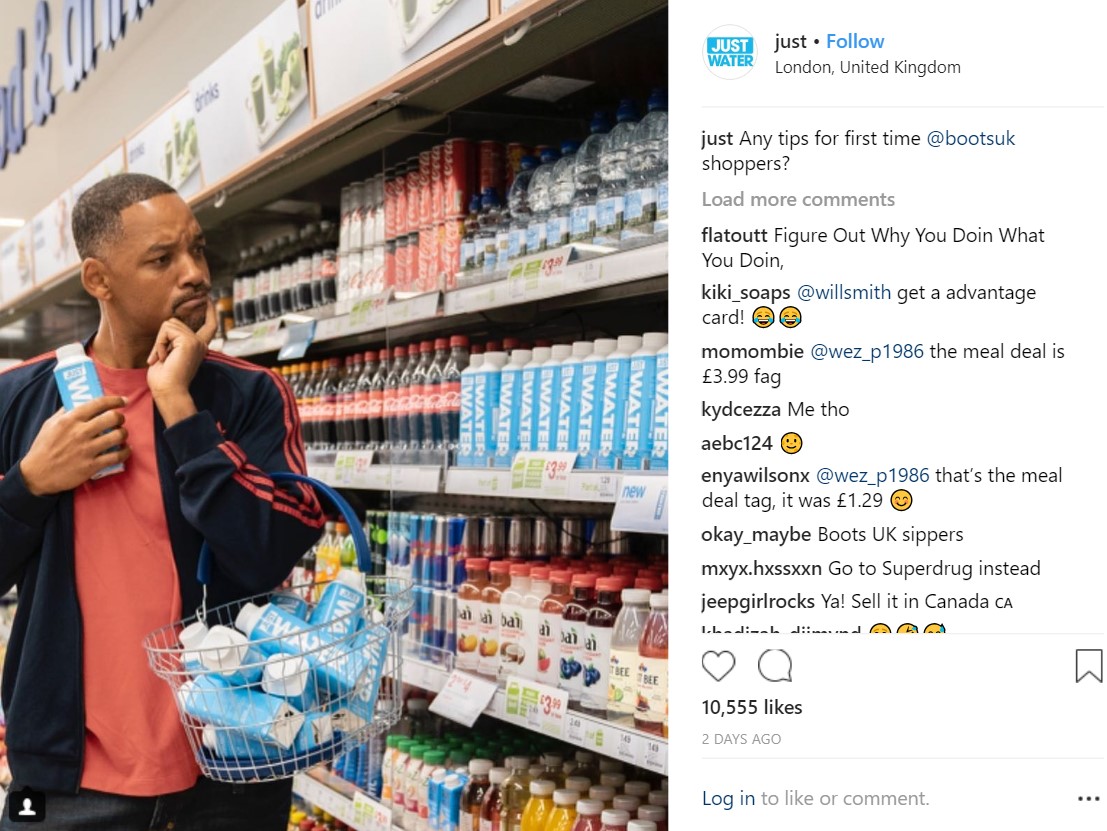Click the post photo of shopper
1107x831 pixels.
[334, 415]
